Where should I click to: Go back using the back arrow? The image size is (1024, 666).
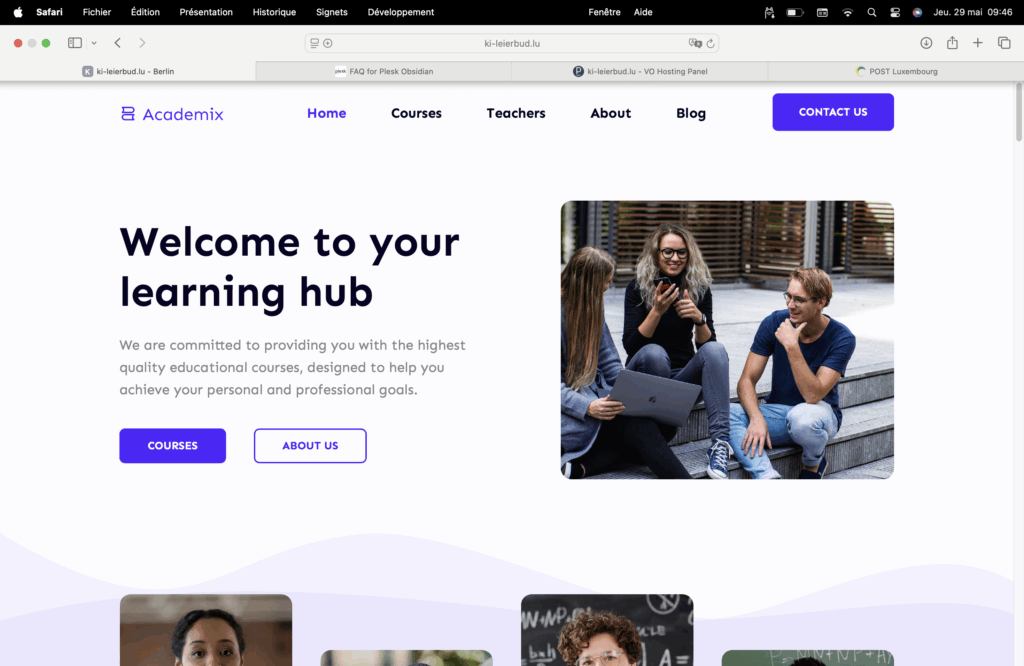(x=118, y=43)
